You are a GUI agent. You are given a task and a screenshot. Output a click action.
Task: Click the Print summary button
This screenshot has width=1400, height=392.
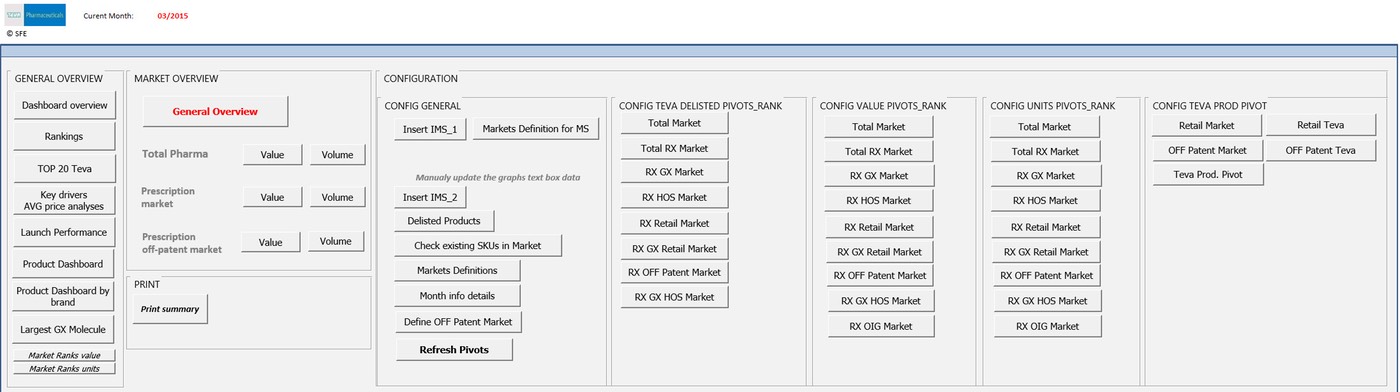(170, 309)
